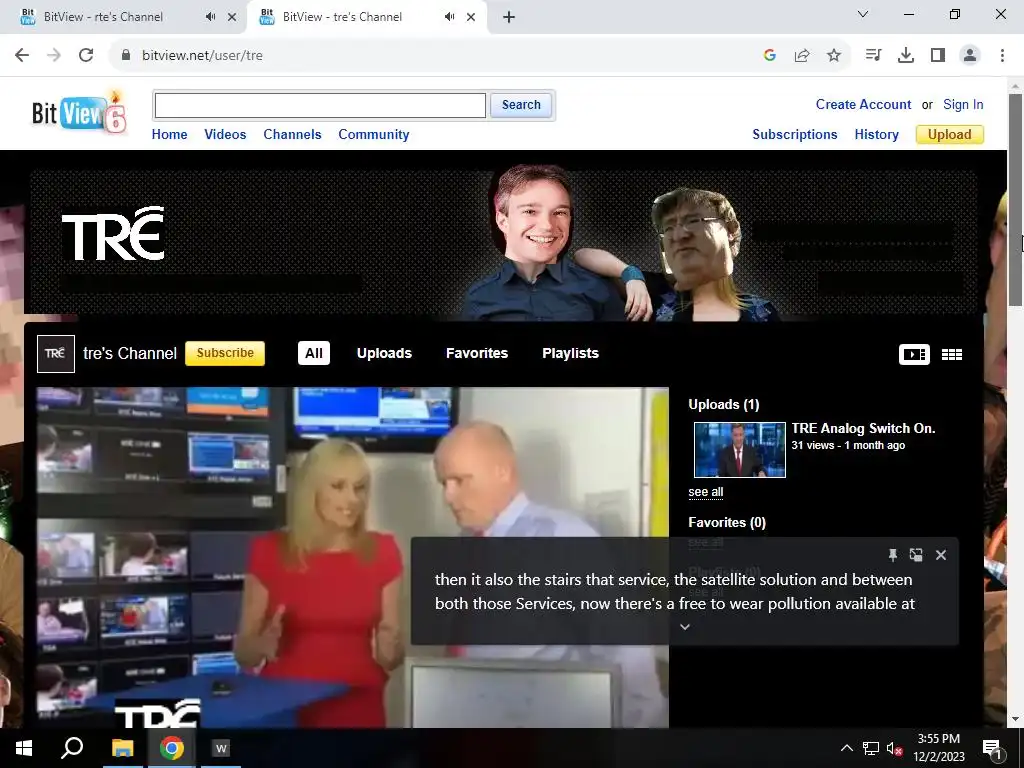The width and height of the screenshot is (1024, 768).
Task: Bookmark this page with the star icon
Action: 834,56
